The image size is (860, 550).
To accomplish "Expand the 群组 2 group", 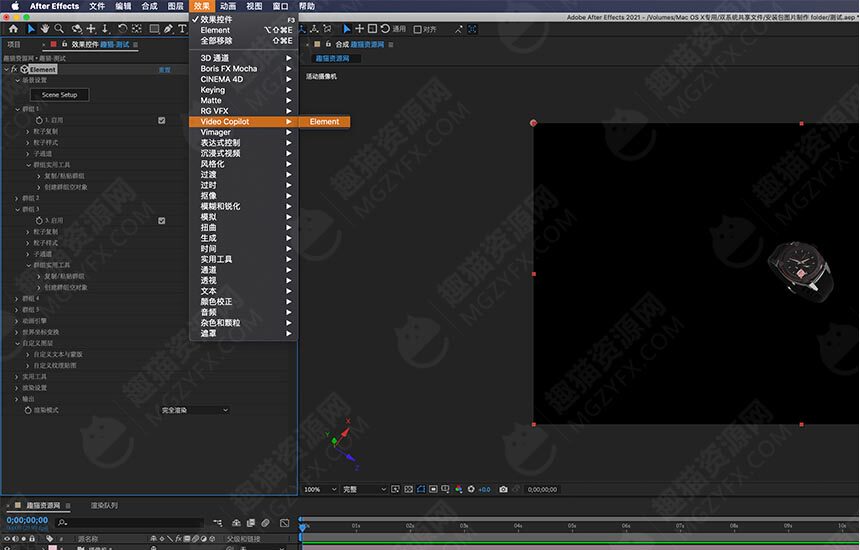I will [17, 198].
